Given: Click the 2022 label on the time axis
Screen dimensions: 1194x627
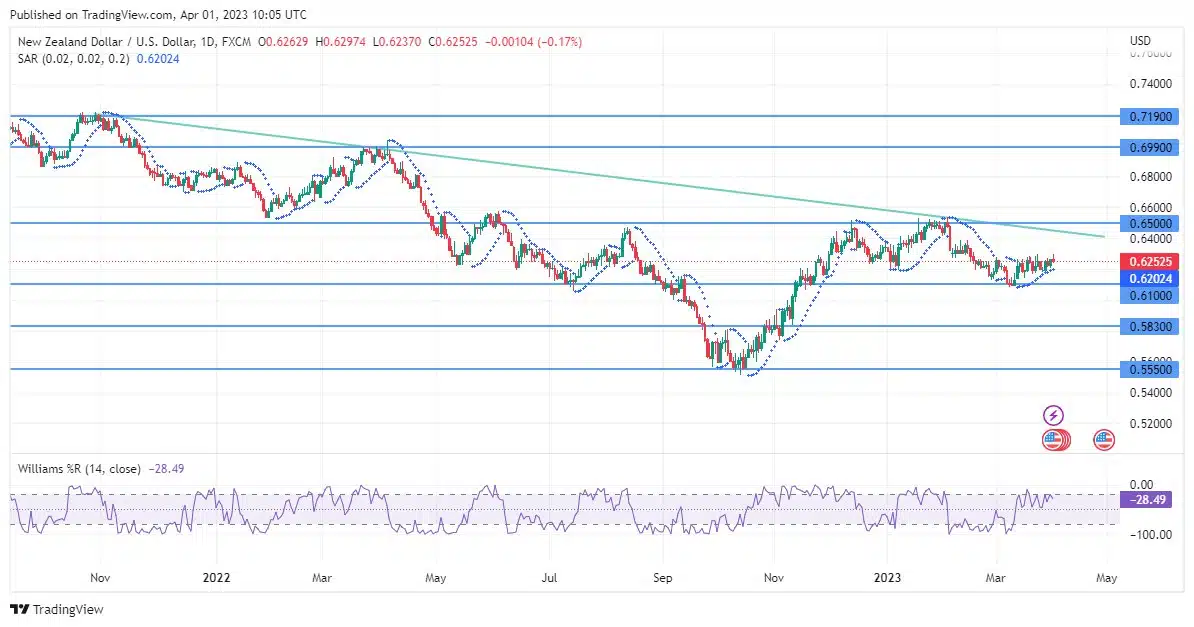Looking at the screenshot, I should click(x=217, y=578).
